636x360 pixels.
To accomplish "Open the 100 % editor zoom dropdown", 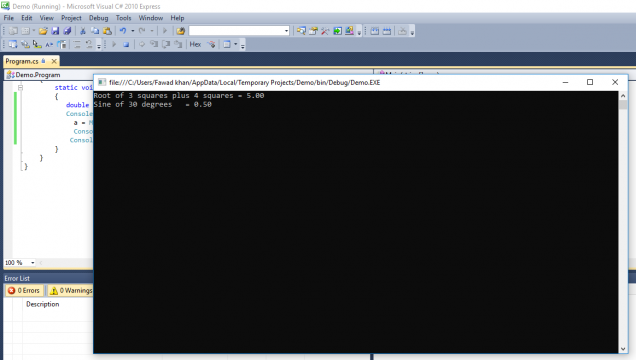I will [x=32, y=263].
